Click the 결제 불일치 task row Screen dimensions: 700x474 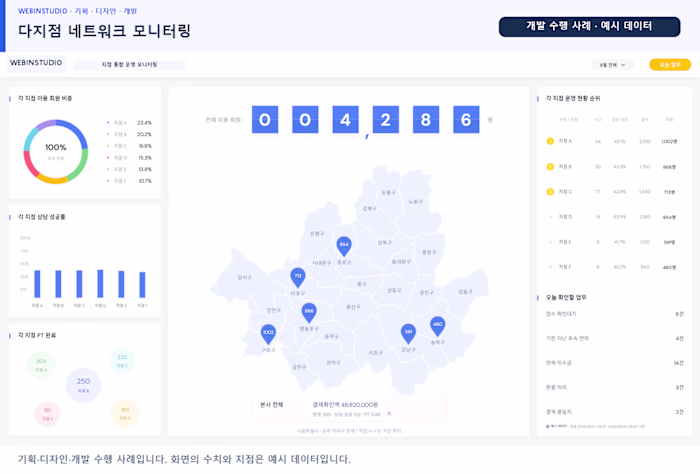click(614, 412)
